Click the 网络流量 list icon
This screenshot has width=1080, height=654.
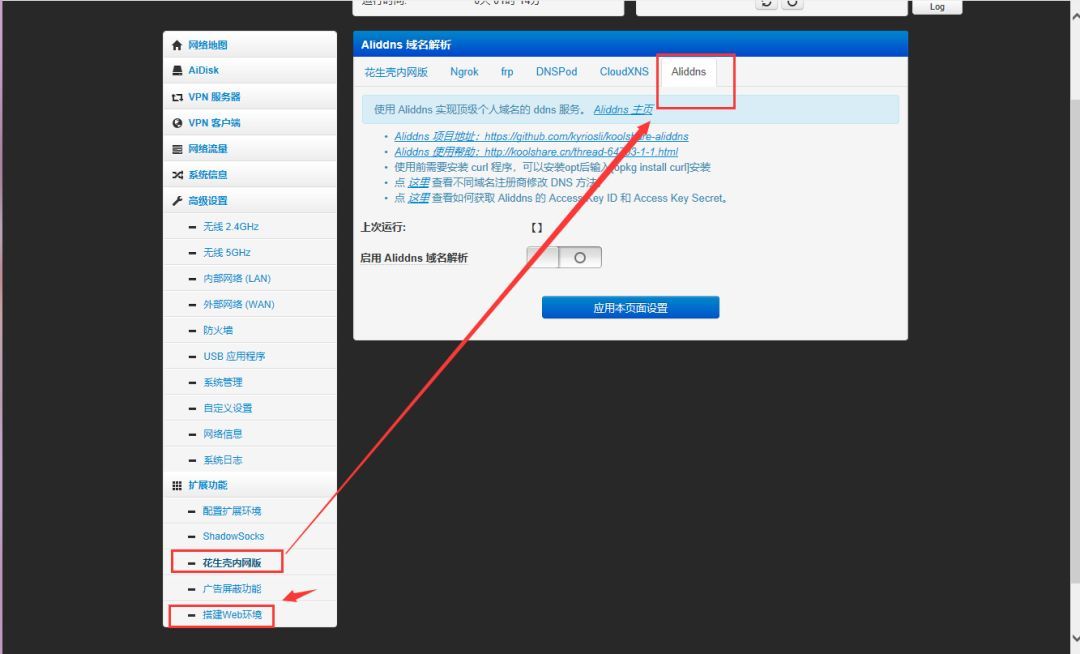177,149
